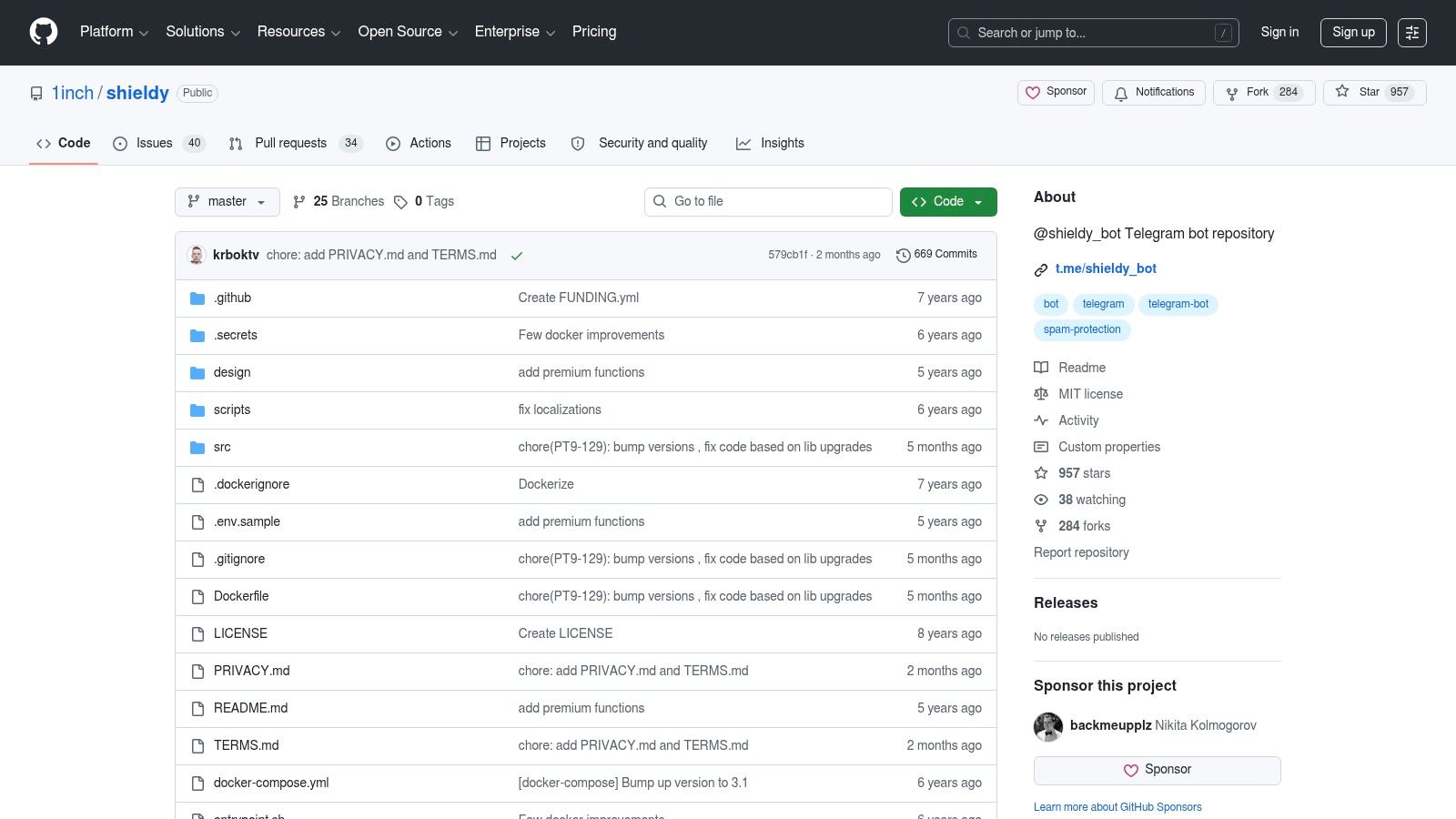Open the Tags icon next to 0 Tags

pyautogui.click(x=400, y=202)
